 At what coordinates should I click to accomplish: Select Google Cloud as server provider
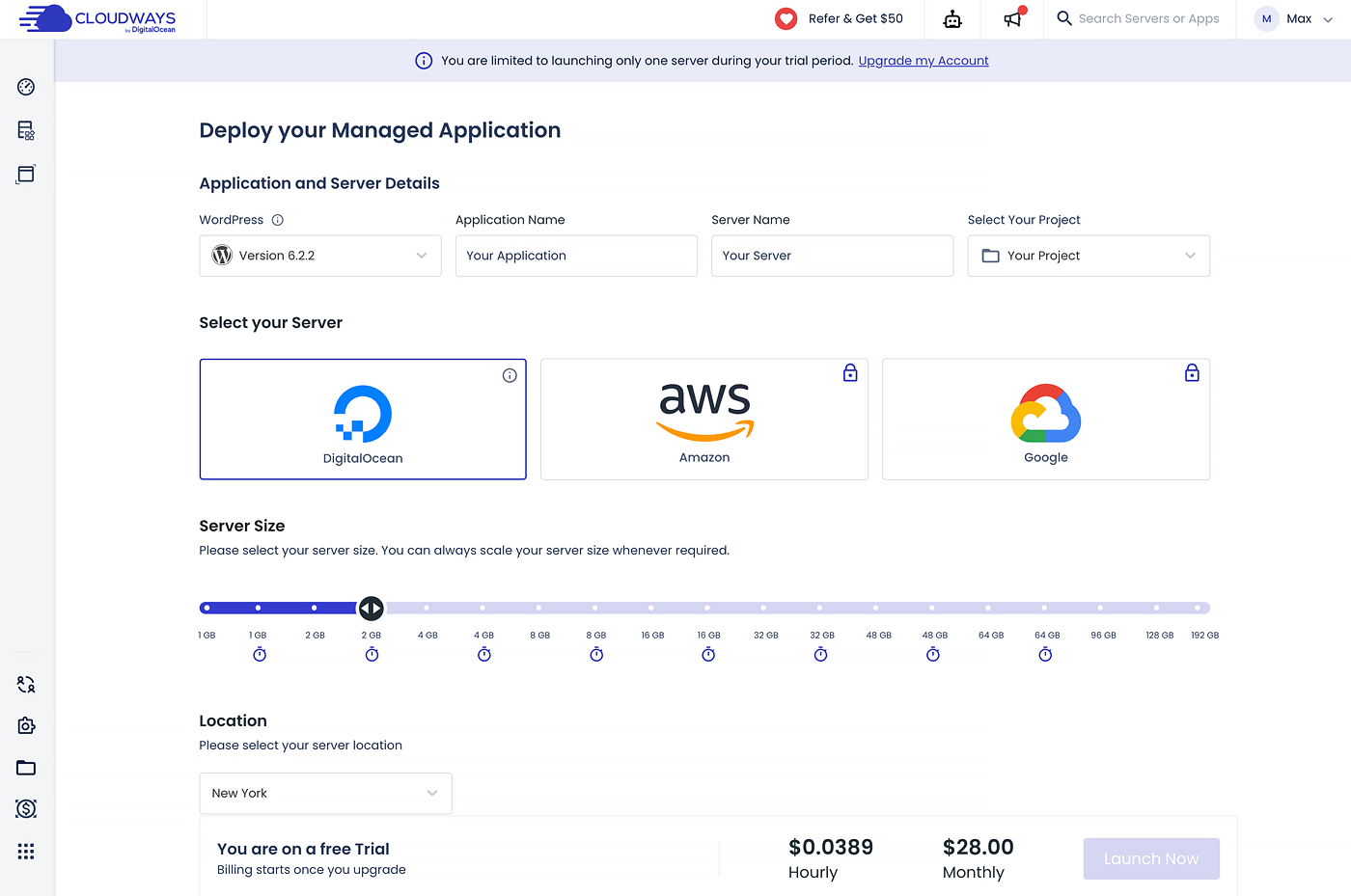point(1046,420)
